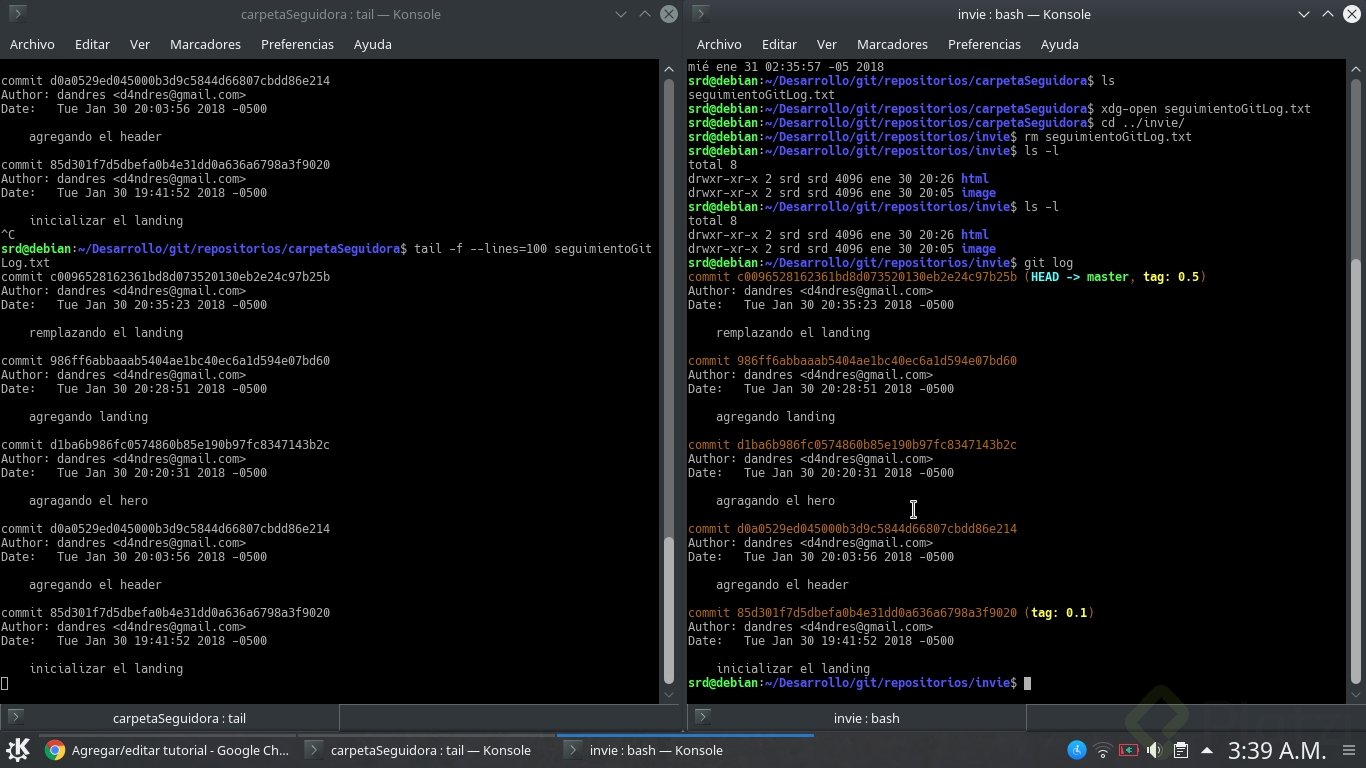Click 'remplazando el landing' in invie terminal
This screenshot has width=1366, height=768.
pyautogui.click(x=793, y=333)
